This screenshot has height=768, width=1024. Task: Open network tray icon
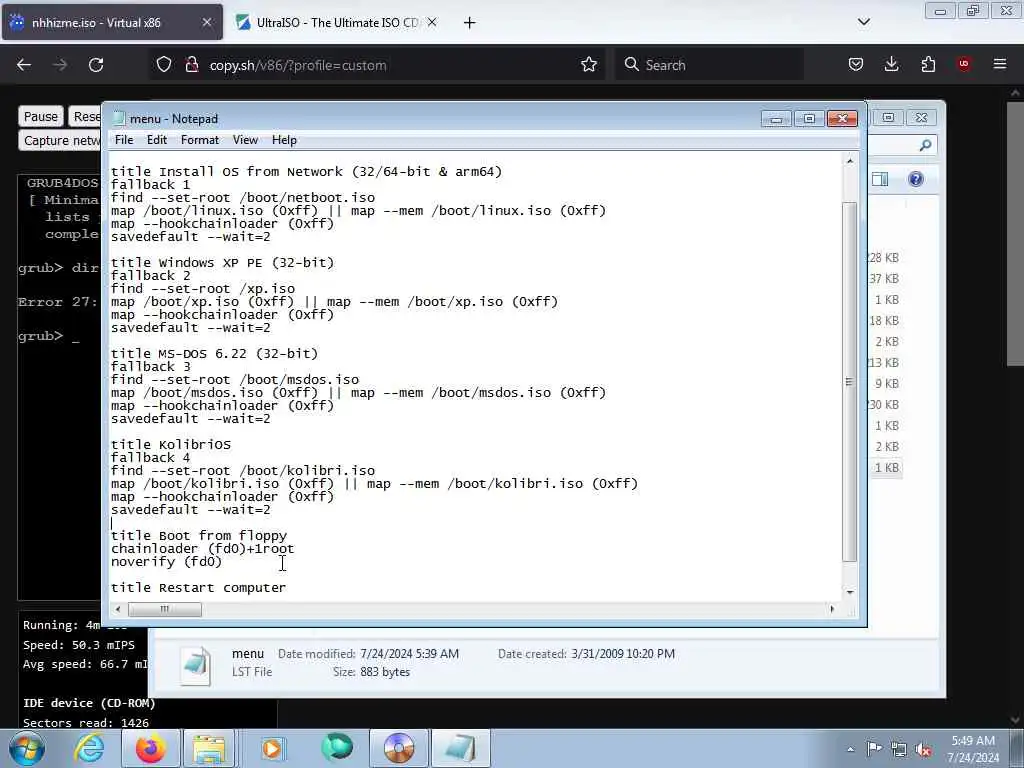[x=899, y=749]
